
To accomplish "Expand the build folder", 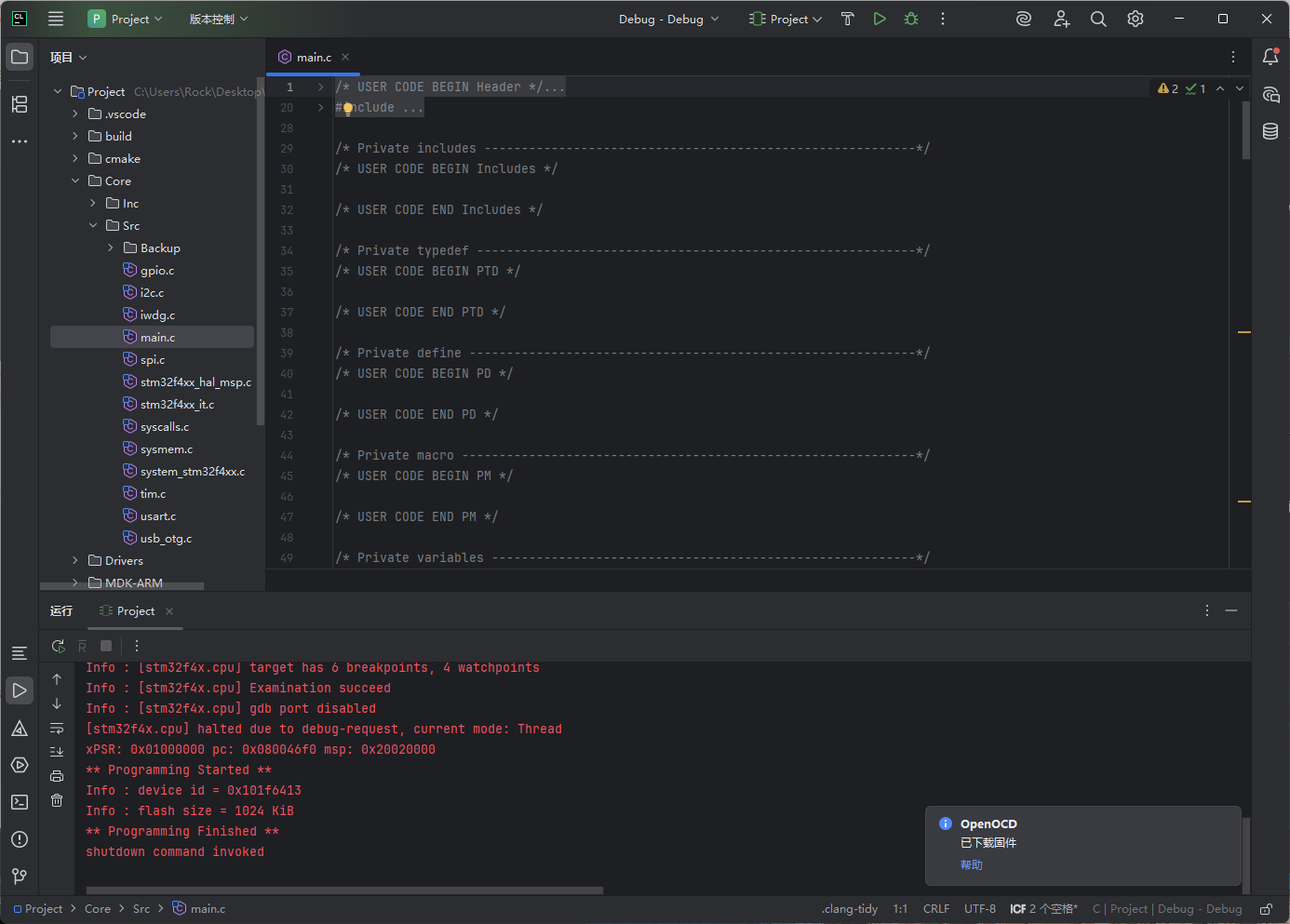I will pyautogui.click(x=75, y=136).
